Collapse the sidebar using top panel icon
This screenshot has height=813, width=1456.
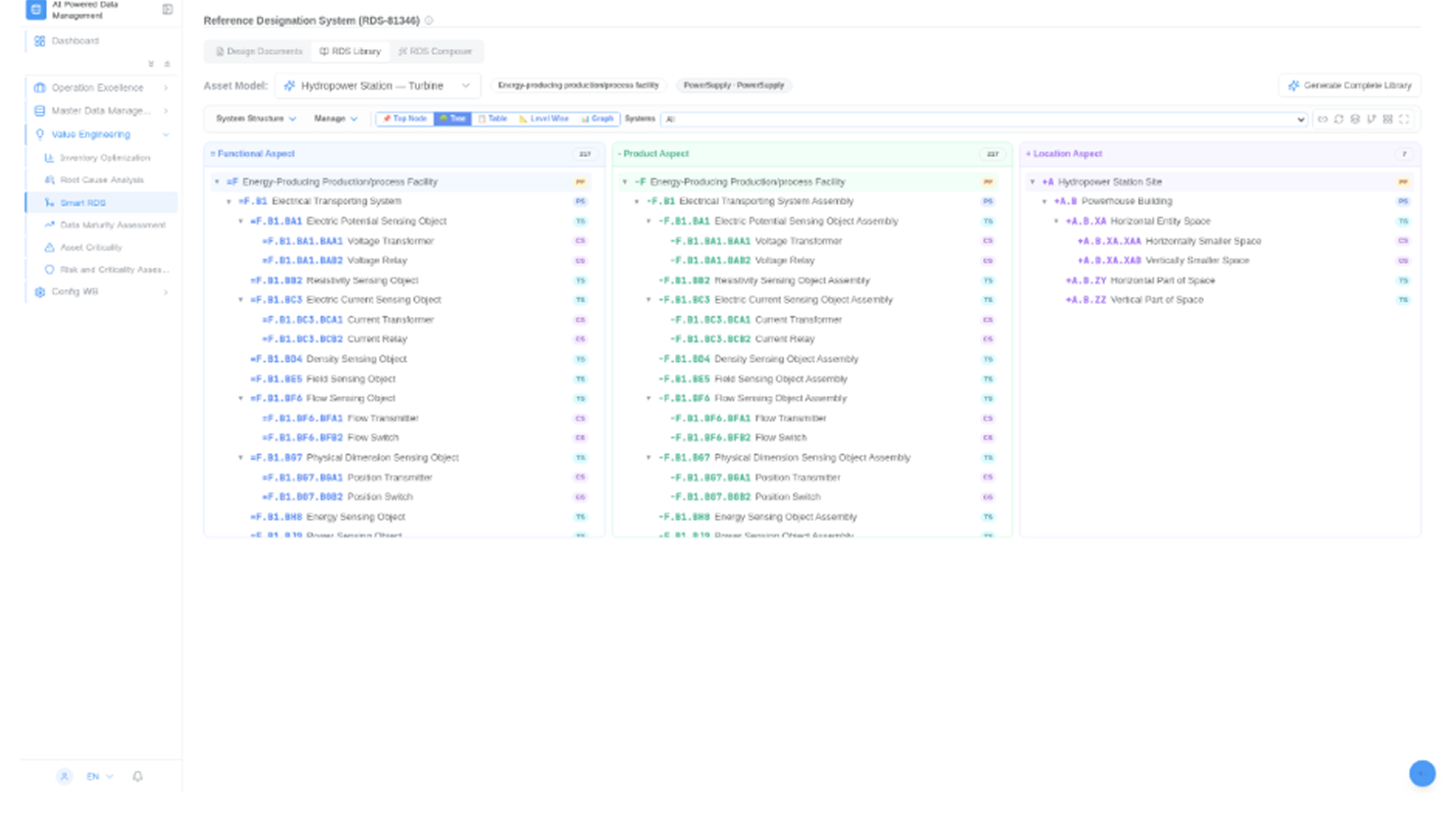pyautogui.click(x=168, y=10)
